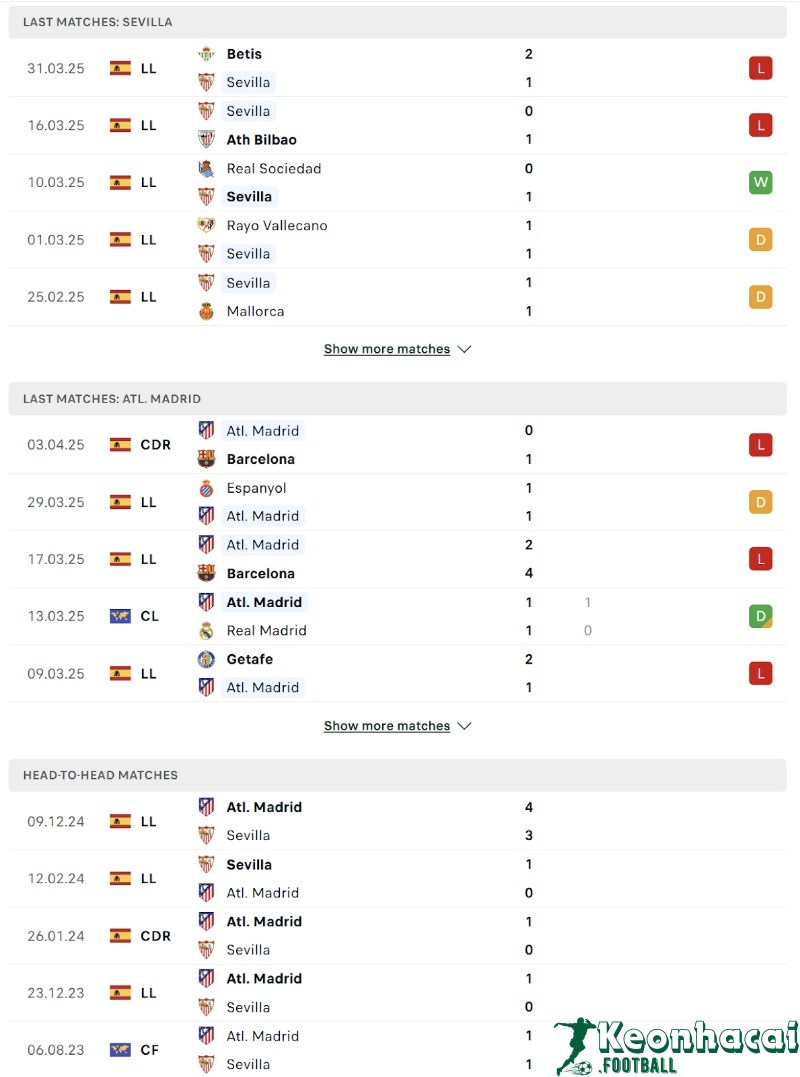Image resolution: width=800 pixels, height=1077 pixels.
Task: Click the Ath Bilbao club logo
Action: pyautogui.click(x=207, y=139)
